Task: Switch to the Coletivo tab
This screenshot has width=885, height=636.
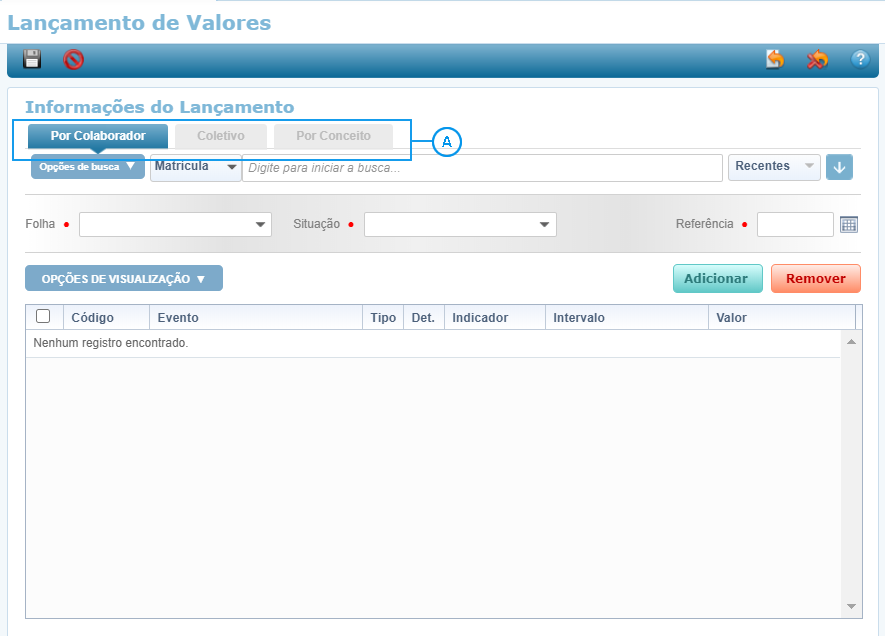Action: [220, 136]
